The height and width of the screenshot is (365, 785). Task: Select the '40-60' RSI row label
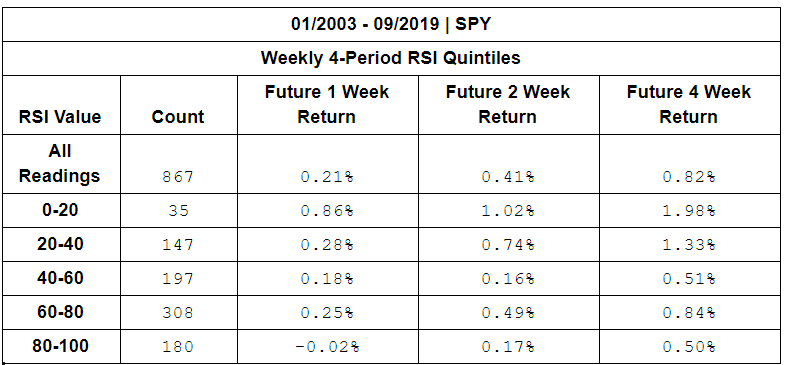pos(60,277)
